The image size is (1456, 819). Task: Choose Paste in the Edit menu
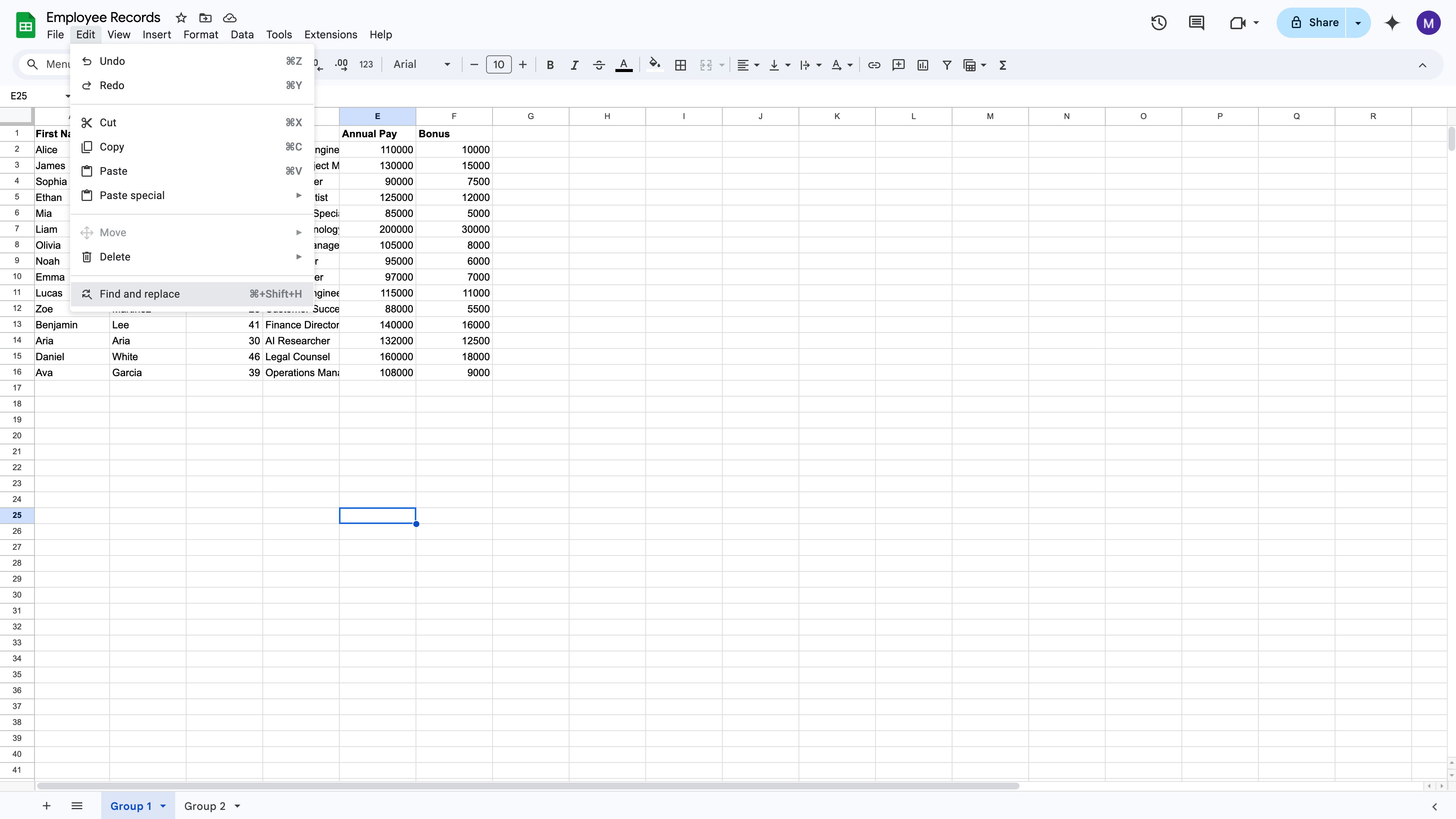[x=191, y=171]
